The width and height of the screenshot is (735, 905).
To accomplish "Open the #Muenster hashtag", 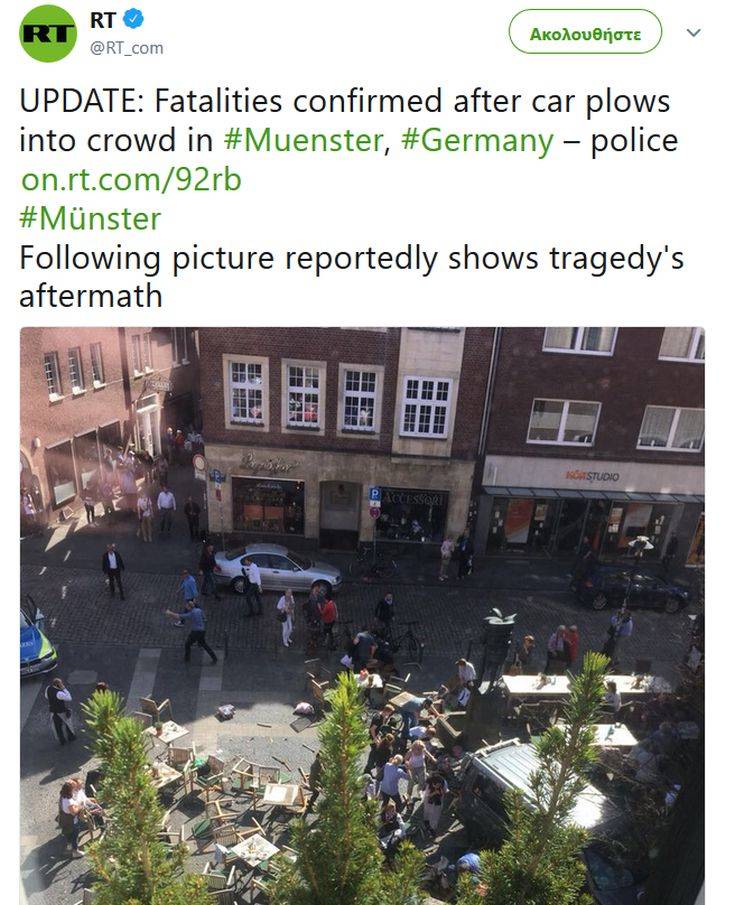I will pos(303,140).
